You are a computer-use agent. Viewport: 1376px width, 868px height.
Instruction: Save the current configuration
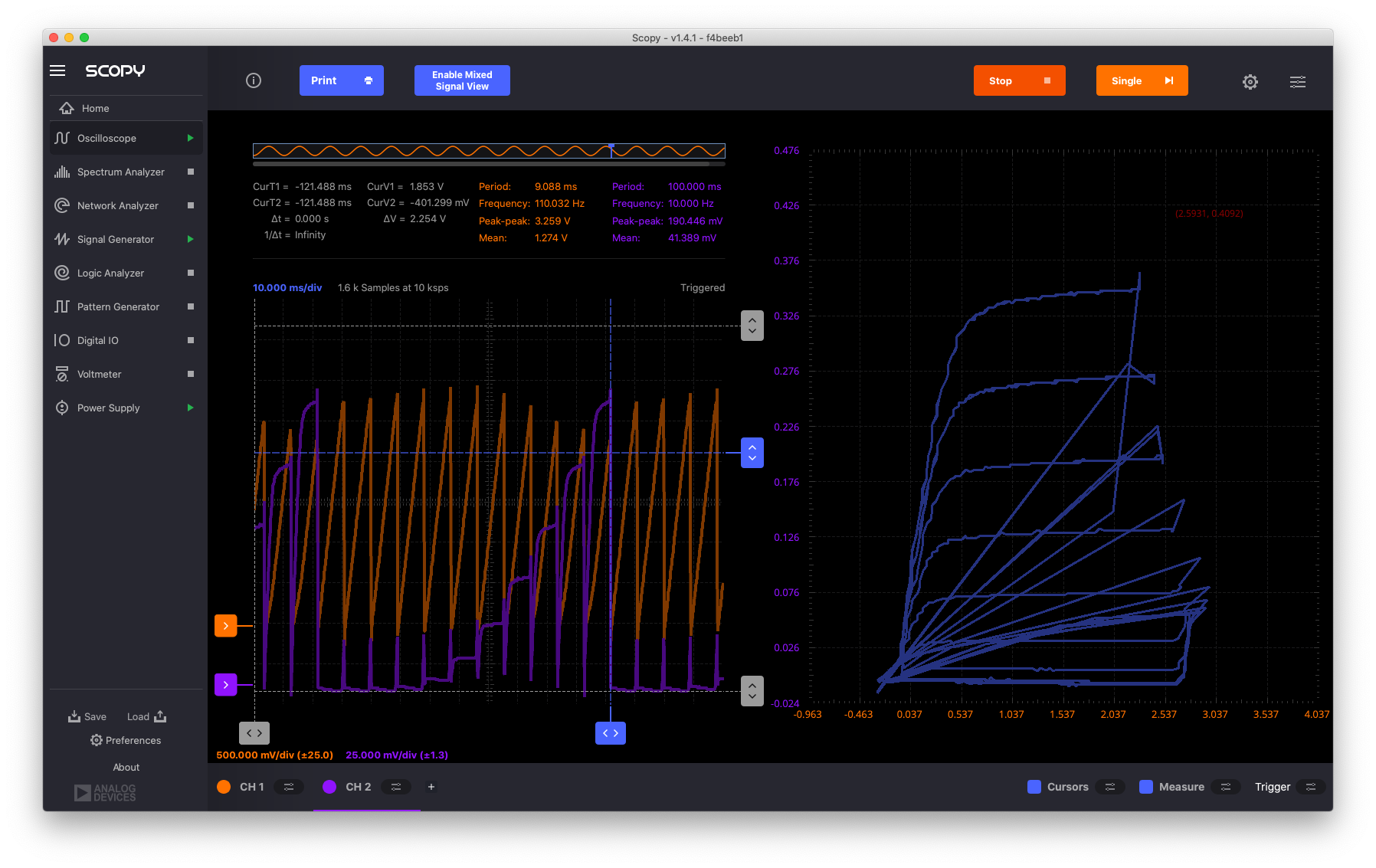(87, 716)
